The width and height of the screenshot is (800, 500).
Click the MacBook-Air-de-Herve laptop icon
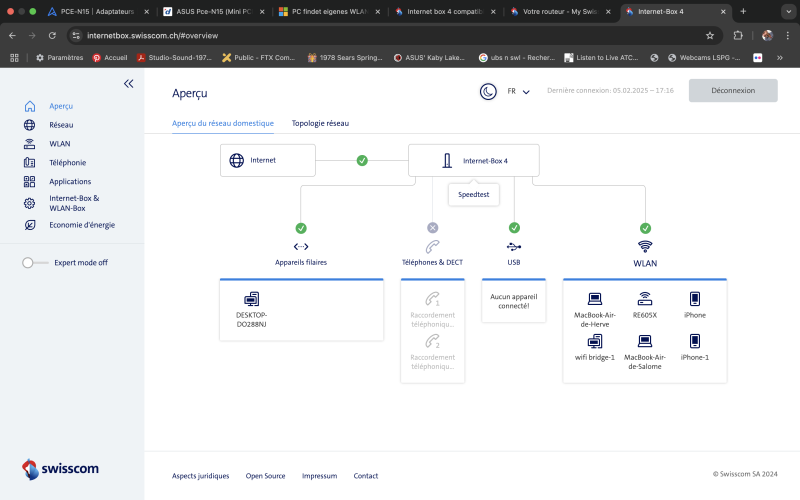(595, 299)
